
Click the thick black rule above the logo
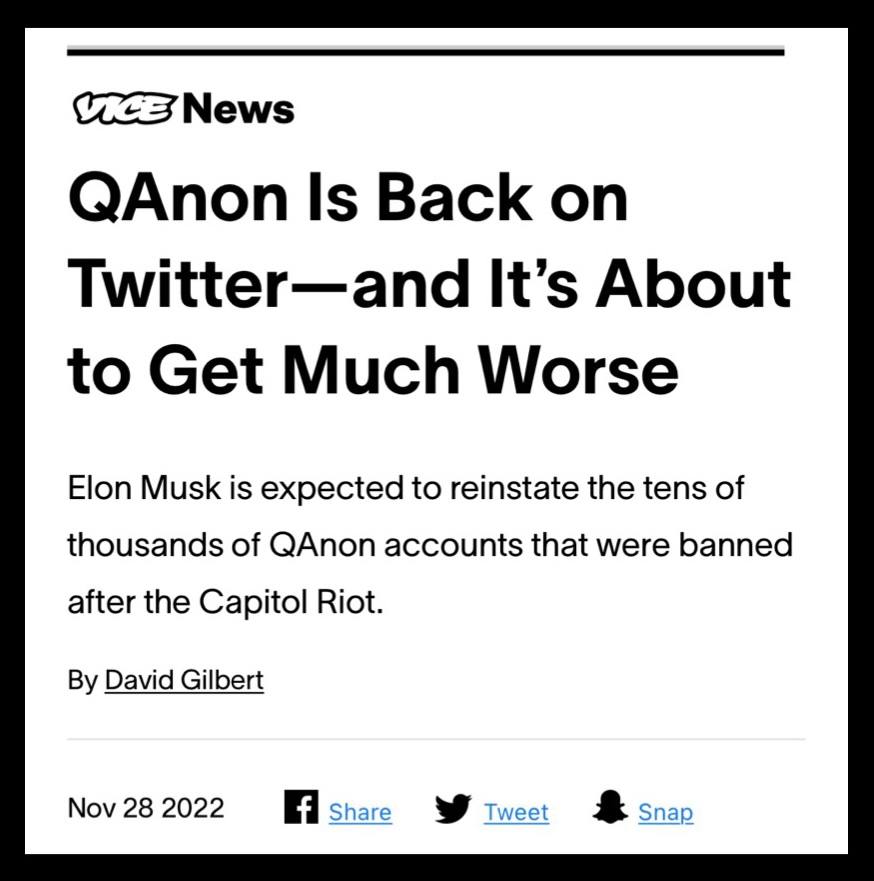click(x=425, y=51)
